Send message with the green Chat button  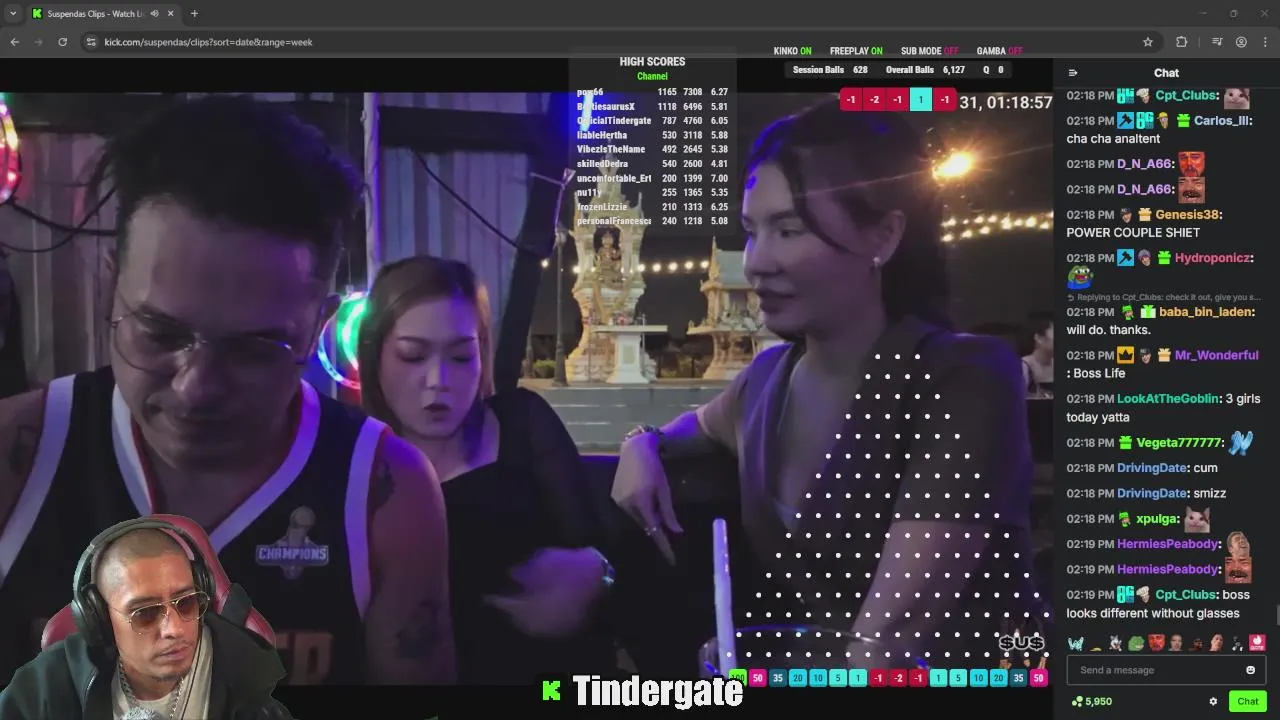point(1247,702)
